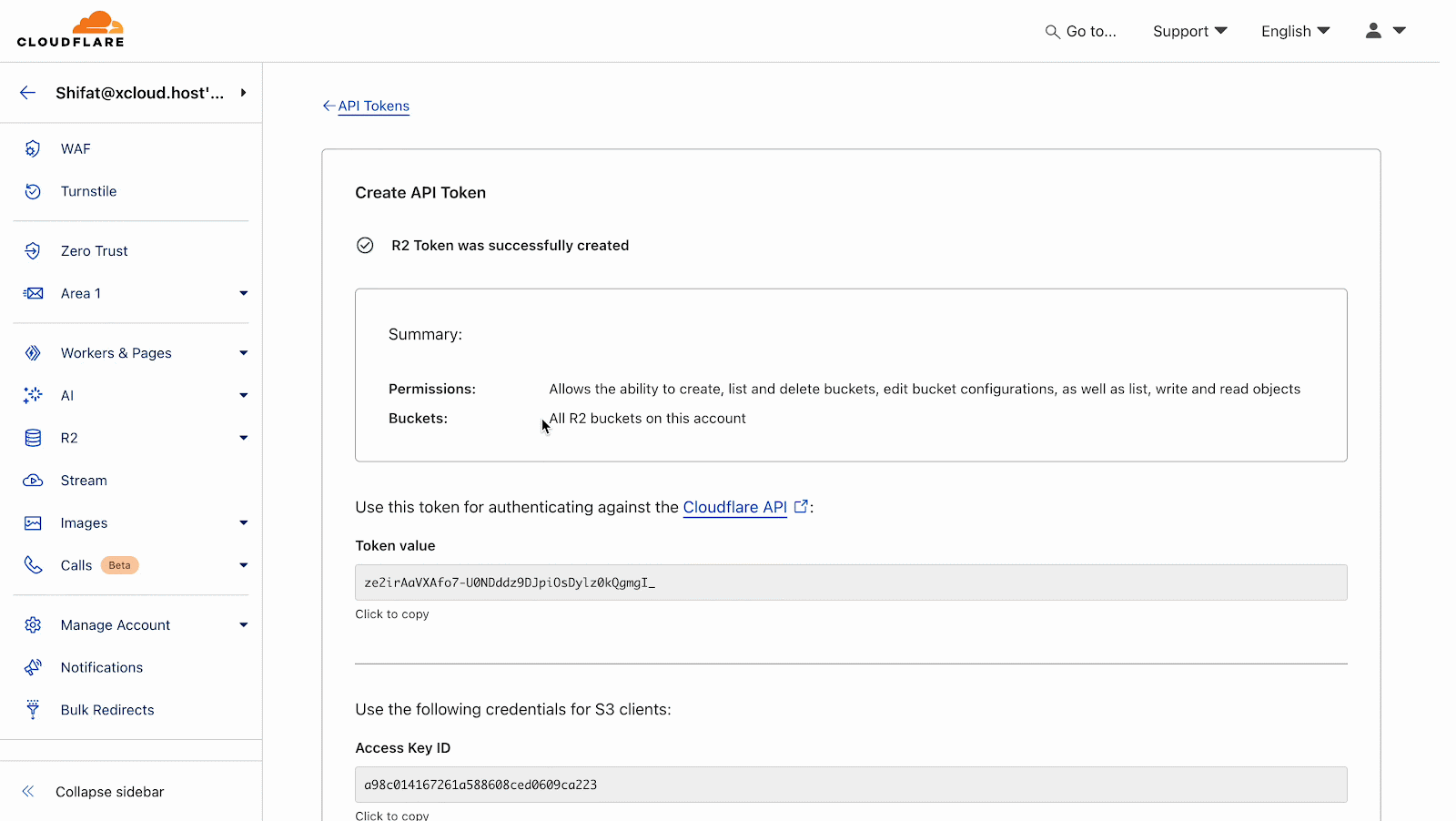Click the Stream cloud icon
1456x821 pixels.
point(33,481)
